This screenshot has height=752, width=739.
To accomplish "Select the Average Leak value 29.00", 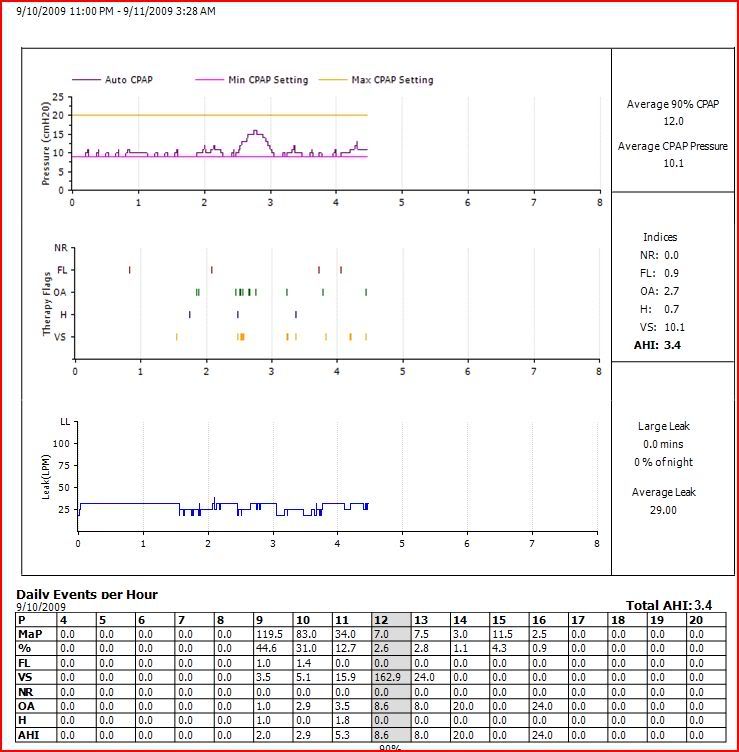I will tap(664, 510).
